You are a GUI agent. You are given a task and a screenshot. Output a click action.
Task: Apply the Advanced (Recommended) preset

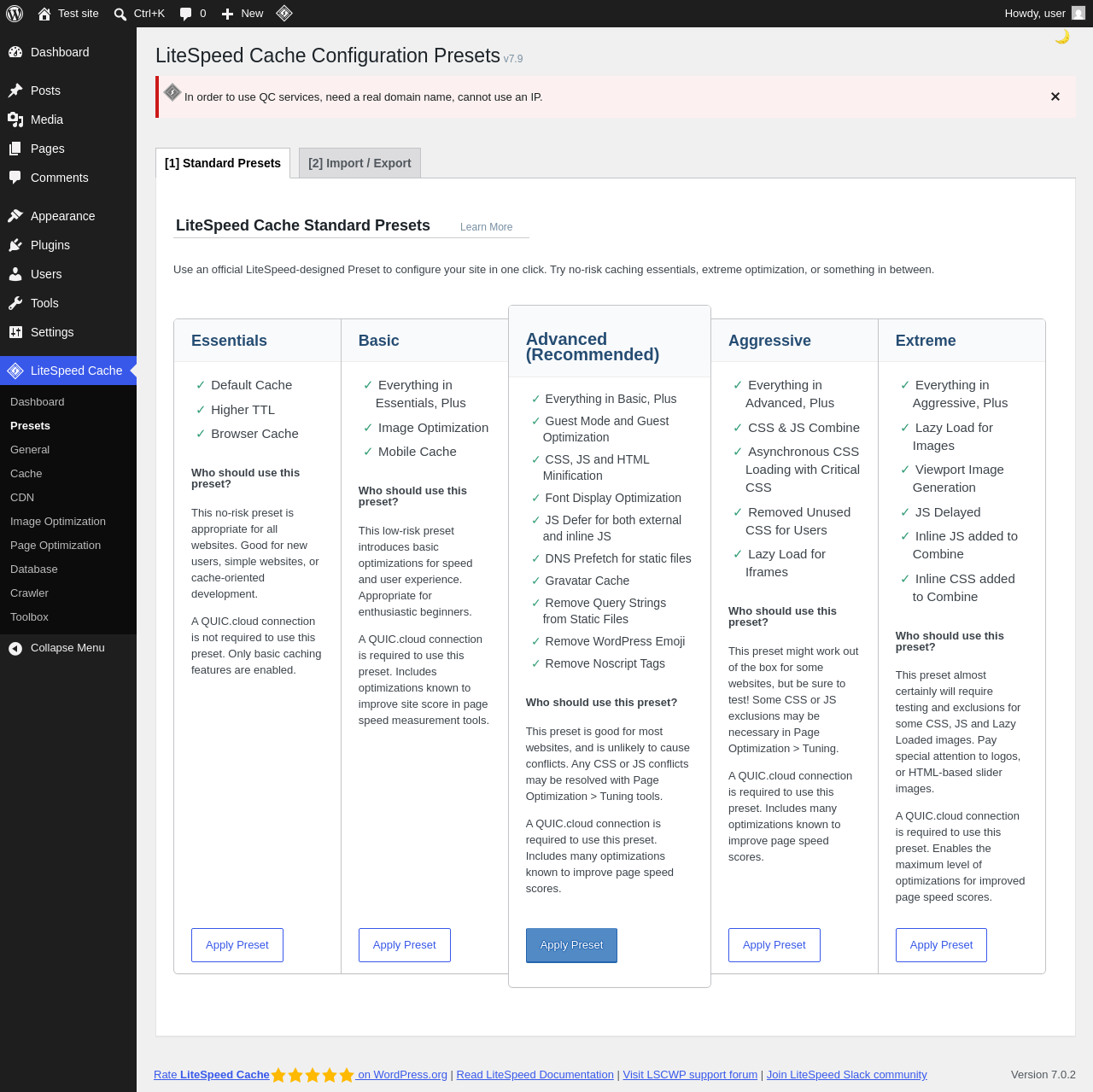tap(571, 945)
